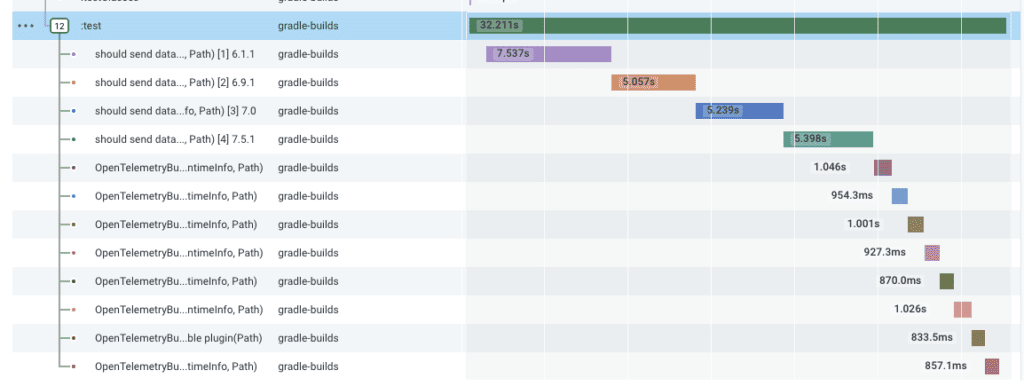Image resolution: width=1024 pixels, height=386 pixels.
Task: Click the salmon 1.026s span block
Action: pos(963,310)
